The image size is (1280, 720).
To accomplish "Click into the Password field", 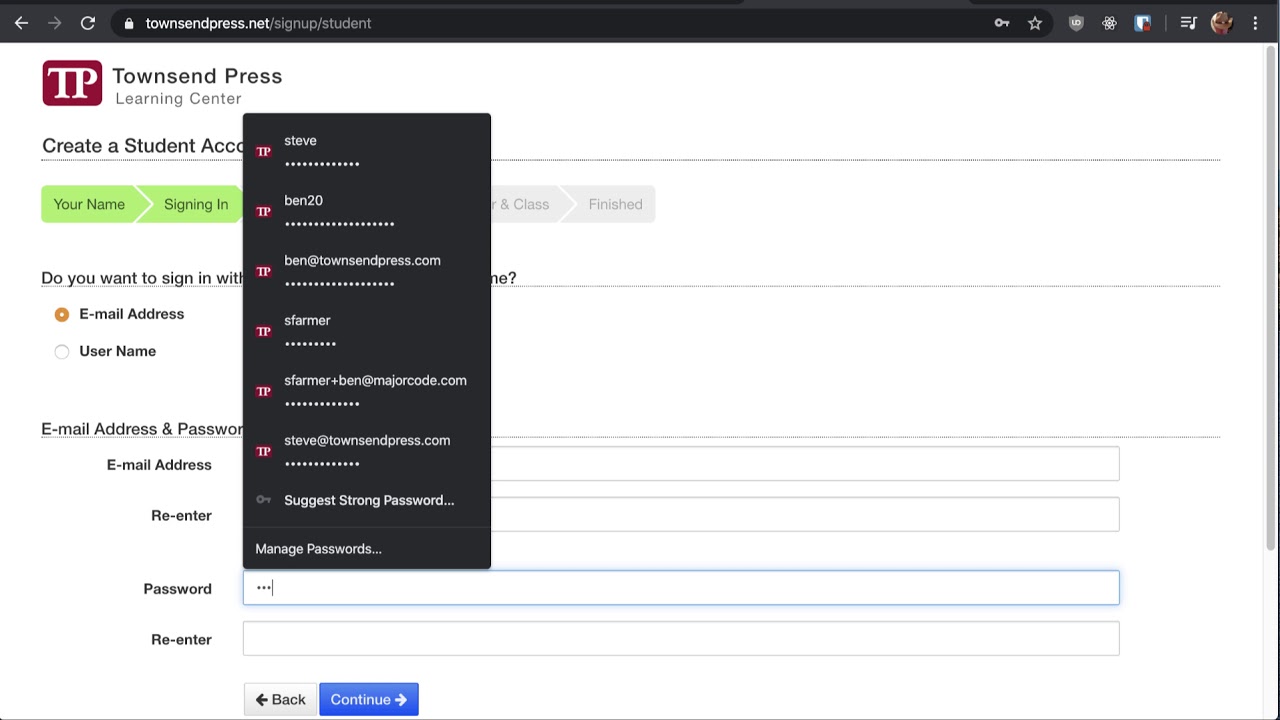I will tap(681, 588).
